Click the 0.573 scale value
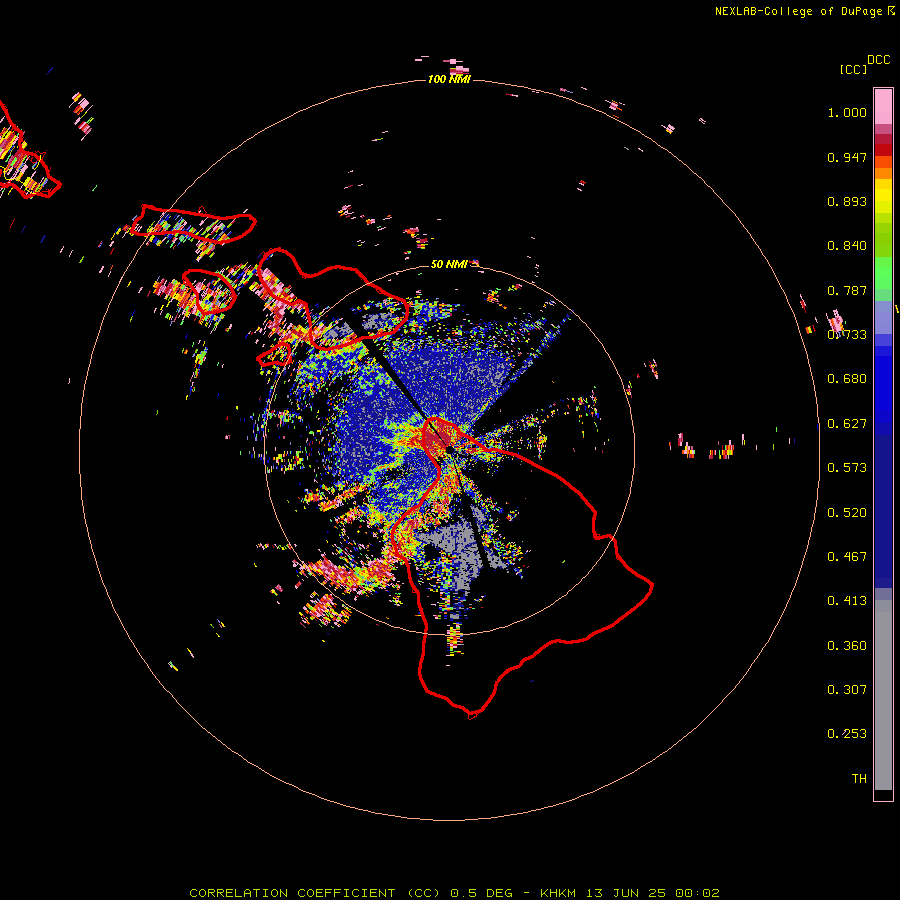900x900 pixels. click(847, 468)
